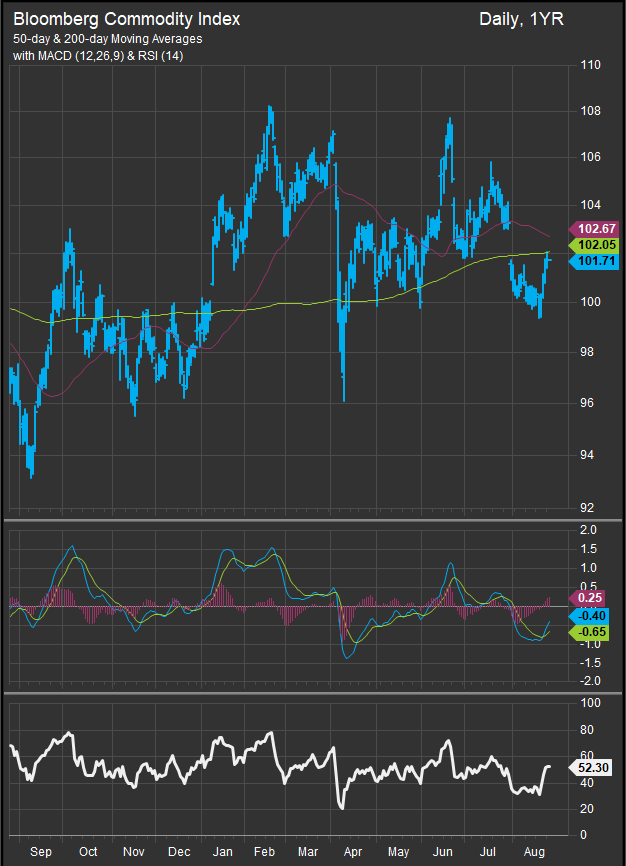Screen dimensions: 626x866
Task: Click the Apr label on the time axis
Action: click(352, 852)
